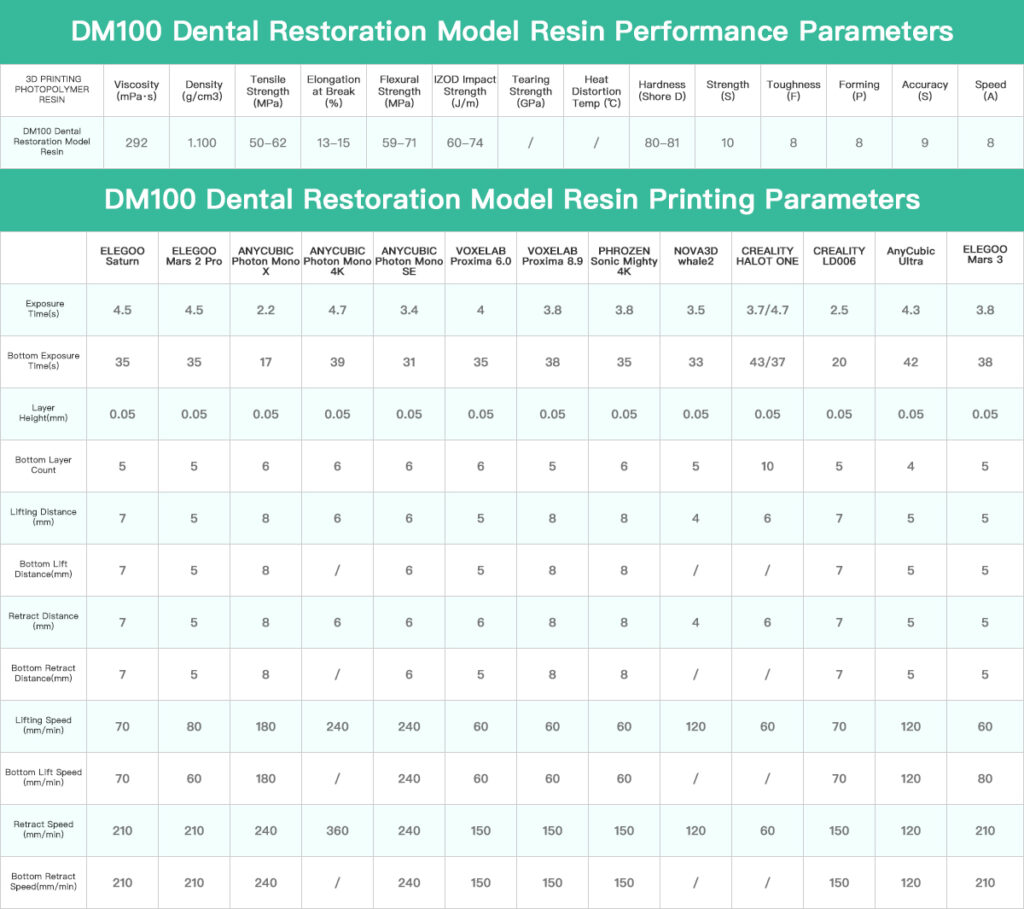Select the hardness value 80-81
This screenshot has height=909, width=1024.
point(662,143)
